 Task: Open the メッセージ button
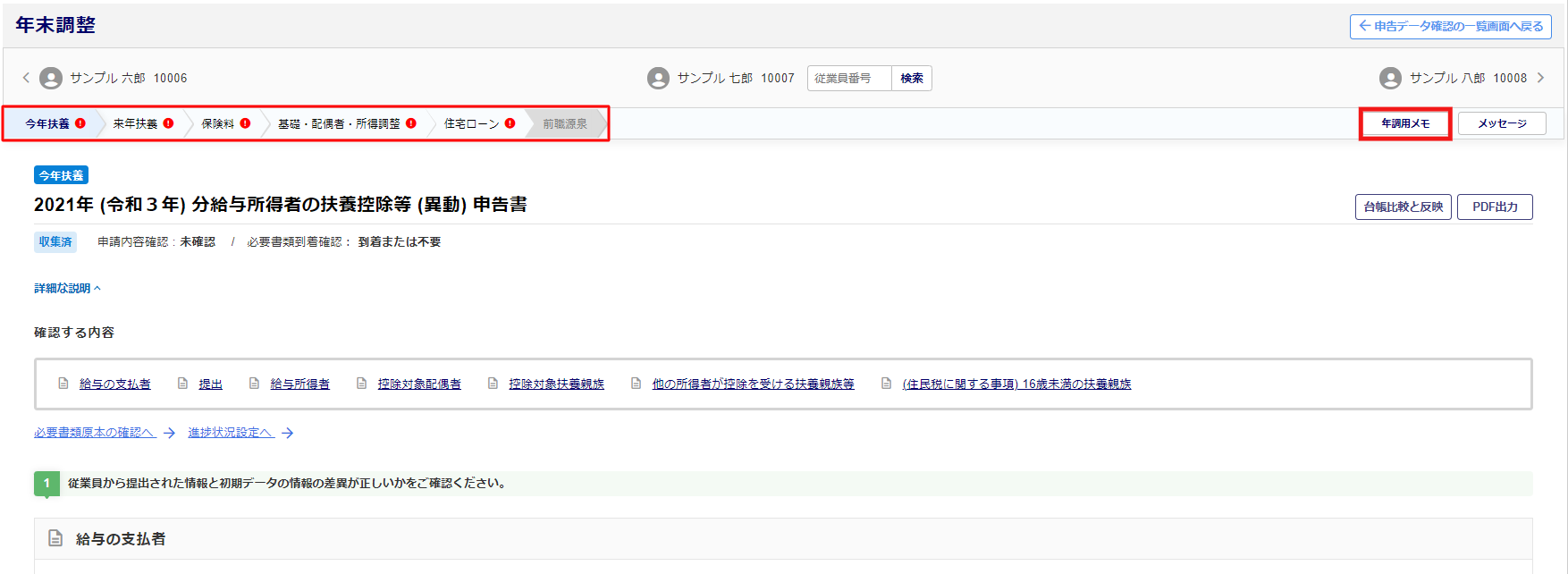click(x=1502, y=123)
